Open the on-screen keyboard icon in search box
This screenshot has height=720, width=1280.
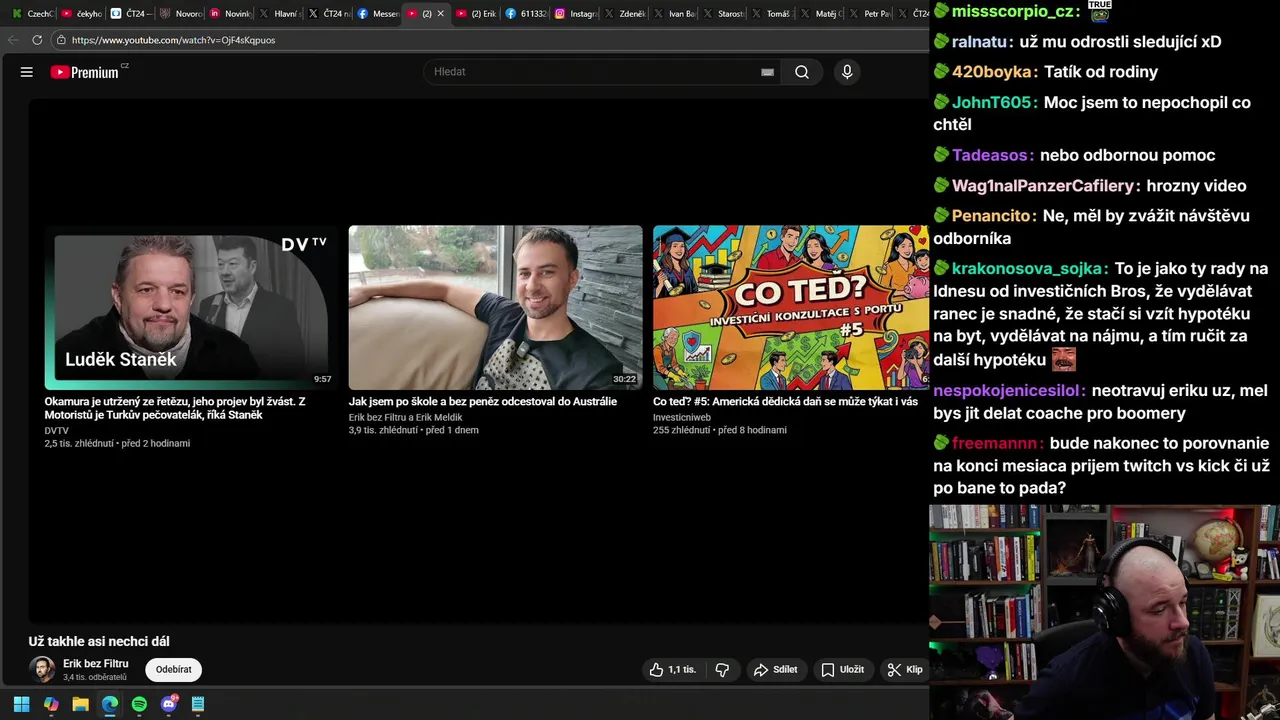(767, 72)
